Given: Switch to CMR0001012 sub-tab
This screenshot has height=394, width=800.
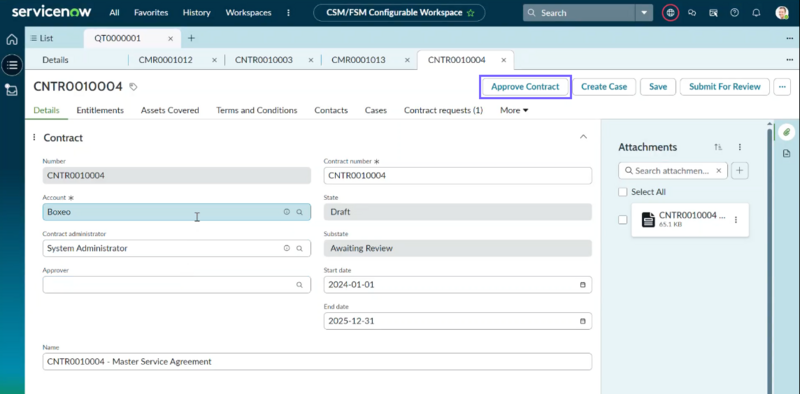Looking at the screenshot, I should tap(166, 60).
